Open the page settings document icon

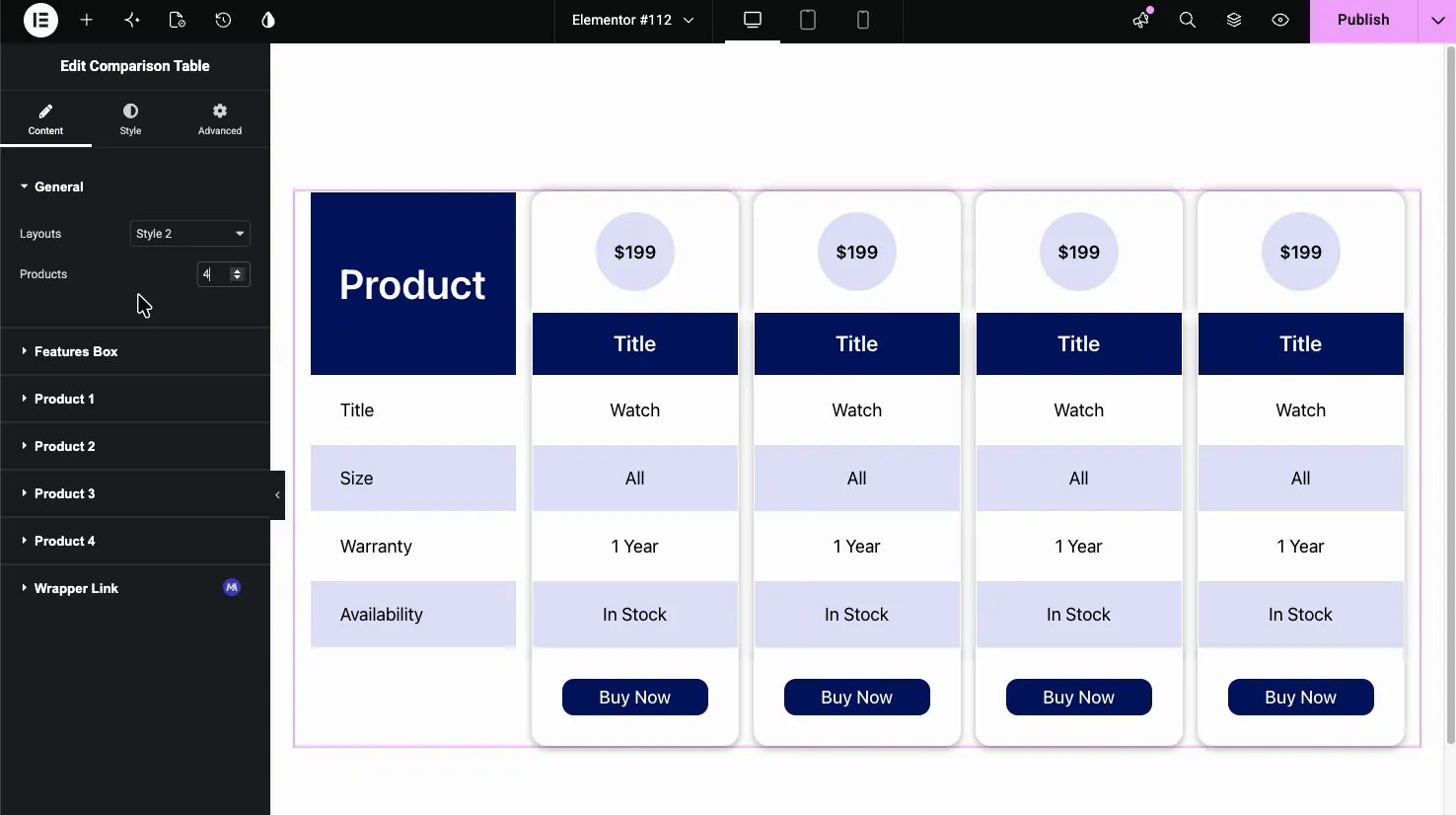(178, 20)
